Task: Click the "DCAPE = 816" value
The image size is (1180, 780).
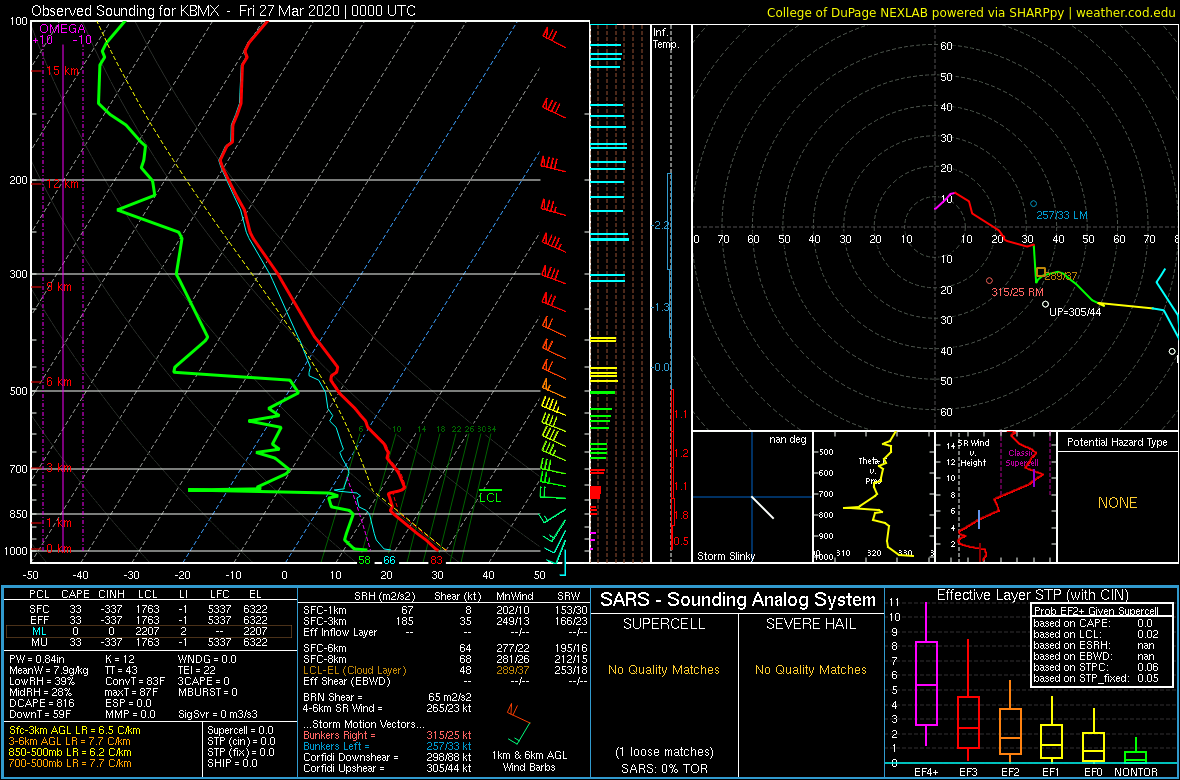Action: (40, 702)
